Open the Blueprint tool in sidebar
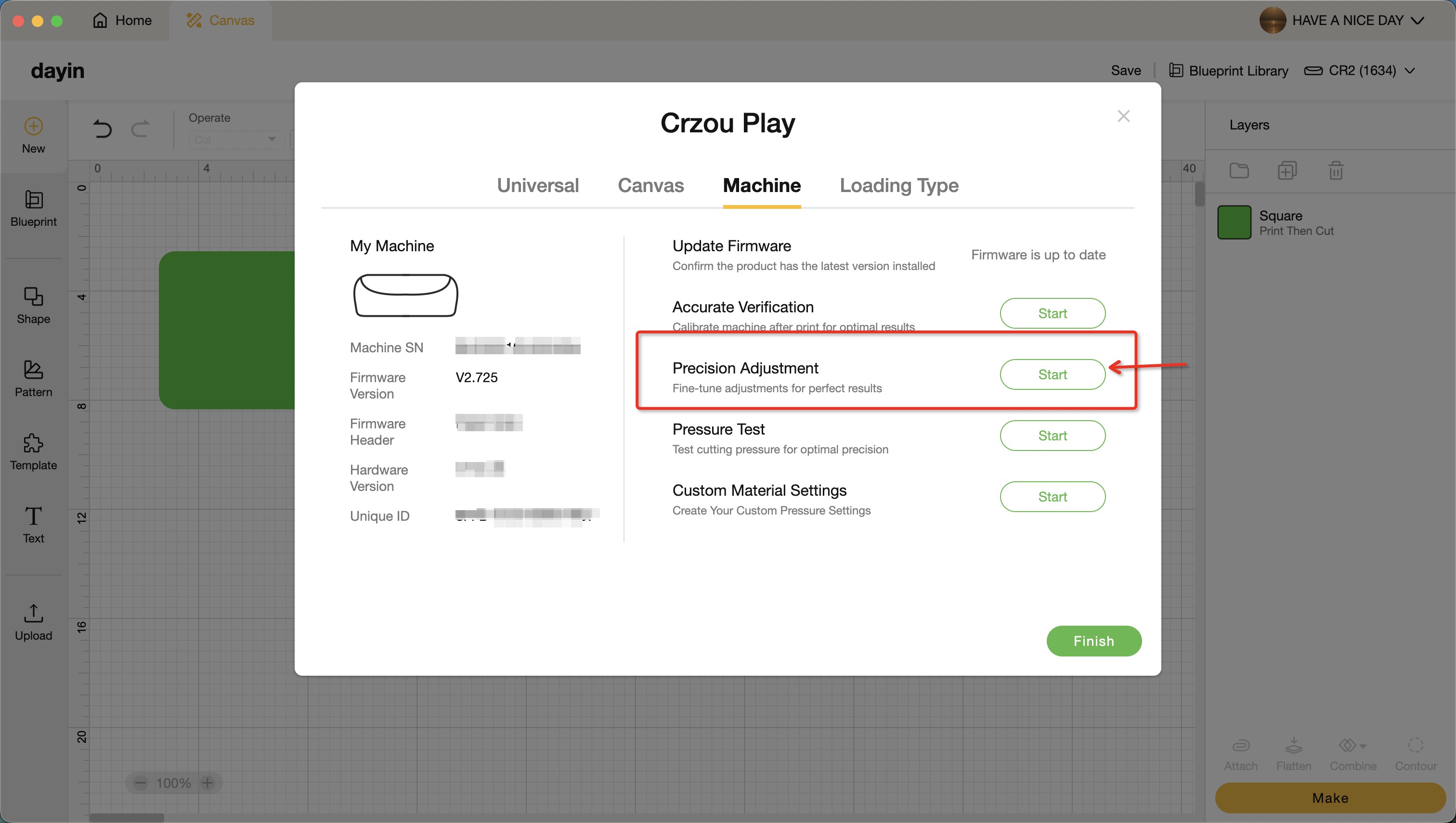Screen dimensions: 1456x823 tap(33, 208)
